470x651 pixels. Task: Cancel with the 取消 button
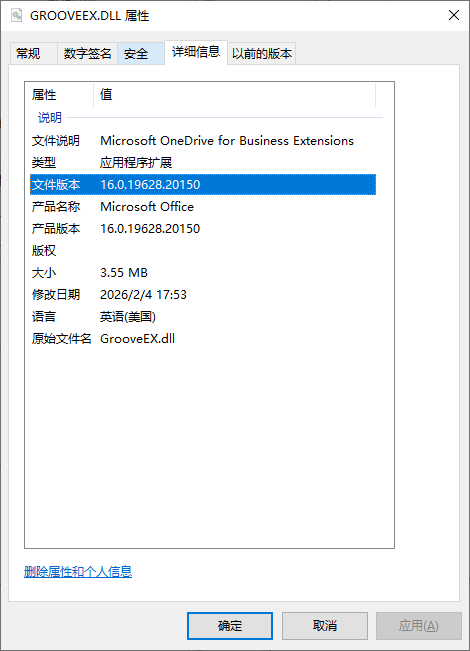[325, 626]
